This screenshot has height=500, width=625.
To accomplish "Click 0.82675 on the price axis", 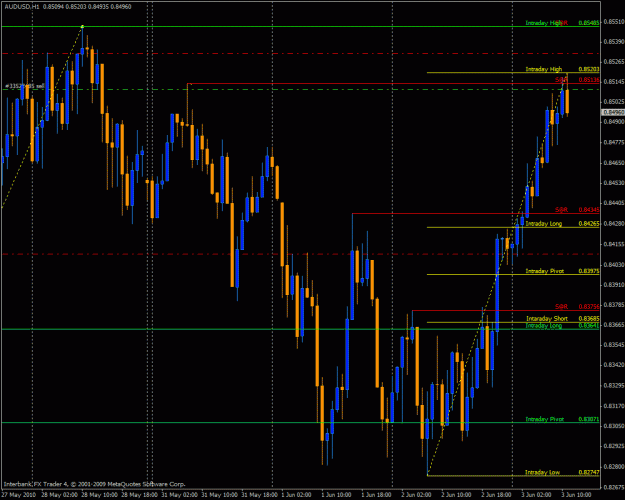I will (x=614, y=487).
